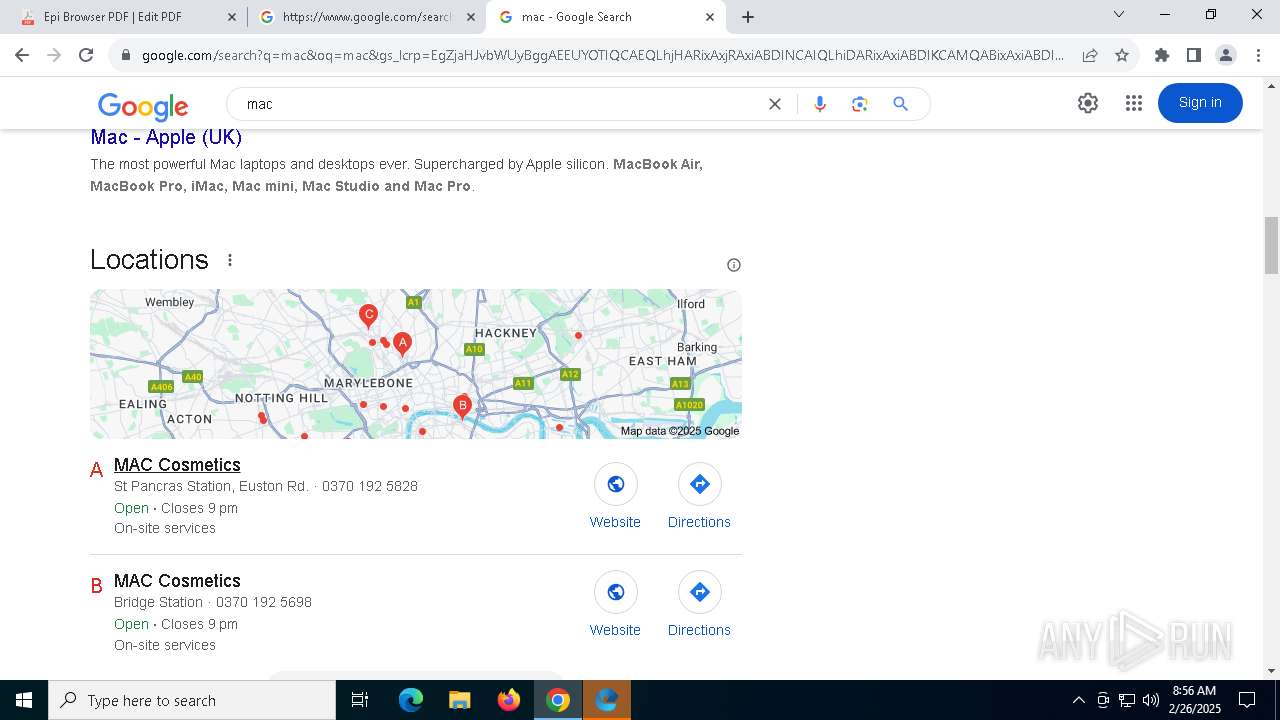
Task: Get Directions to Bridge Station MAC Cosmetics
Action: (x=699, y=606)
